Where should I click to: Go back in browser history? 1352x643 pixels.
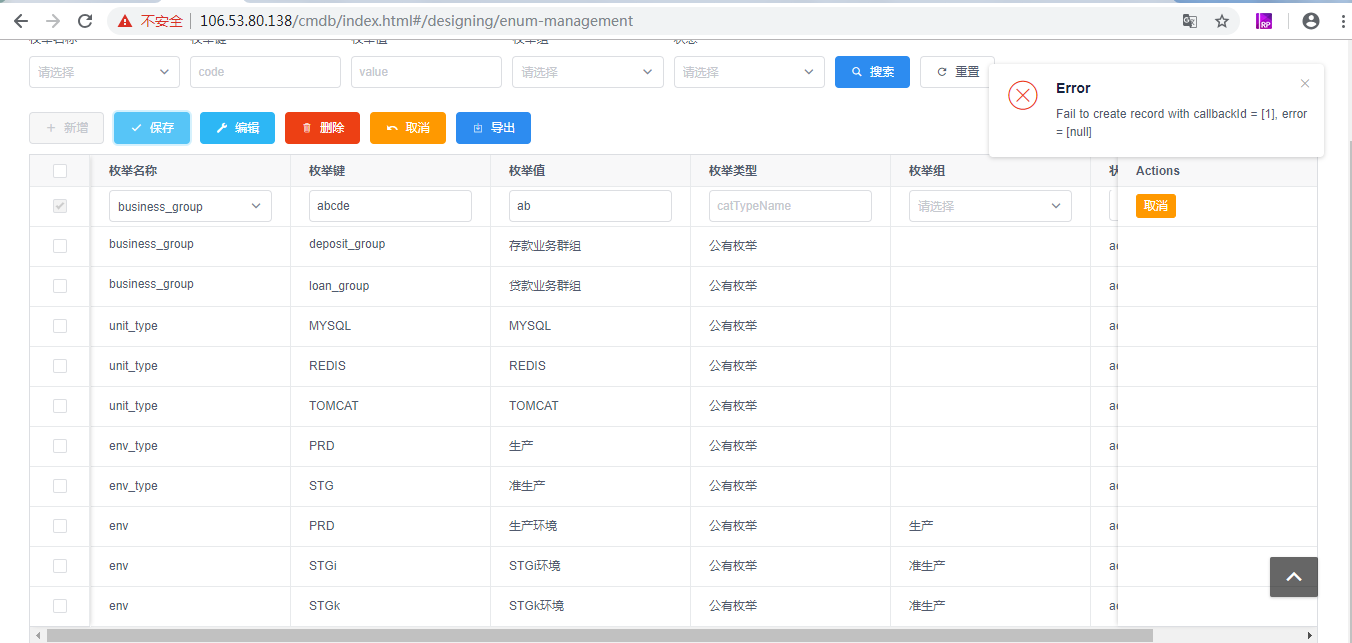(21, 20)
